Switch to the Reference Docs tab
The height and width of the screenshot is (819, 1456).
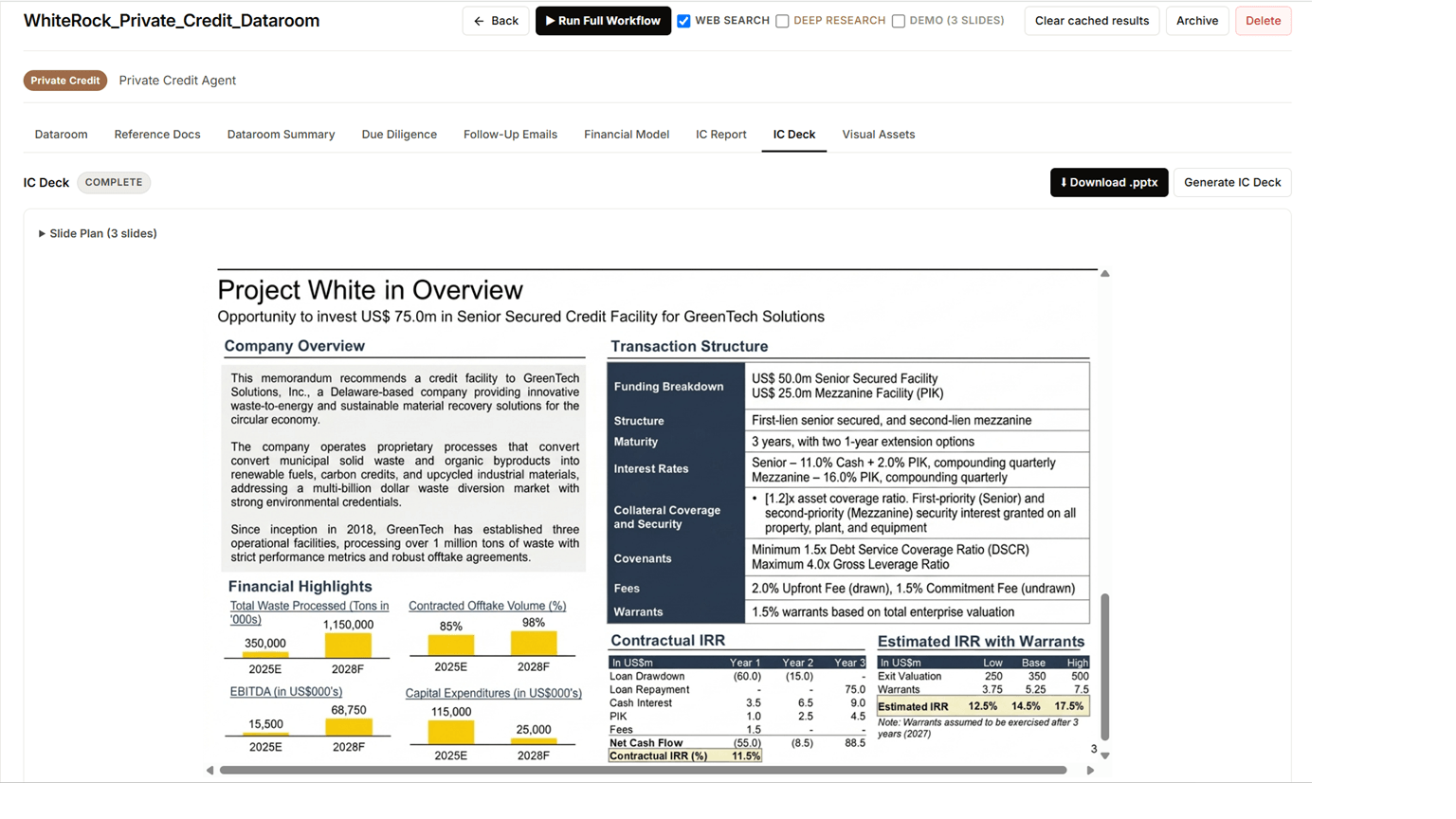tap(157, 135)
